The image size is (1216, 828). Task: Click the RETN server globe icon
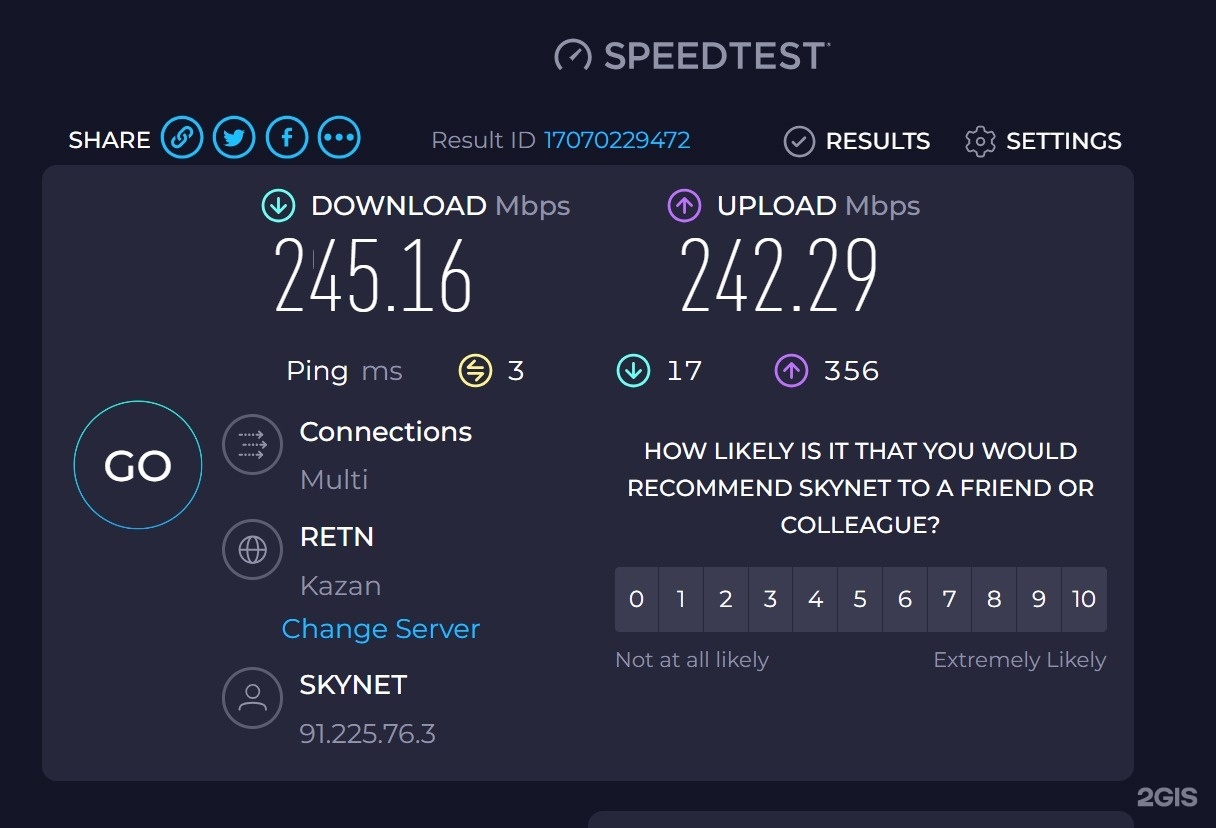tap(252, 549)
